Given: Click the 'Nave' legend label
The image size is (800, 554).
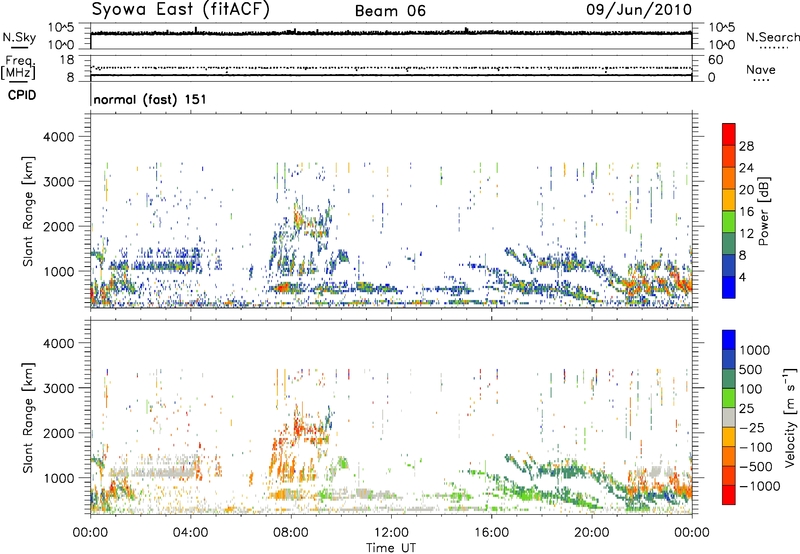Looking at the screenshot, I should (x=761, y=69).
